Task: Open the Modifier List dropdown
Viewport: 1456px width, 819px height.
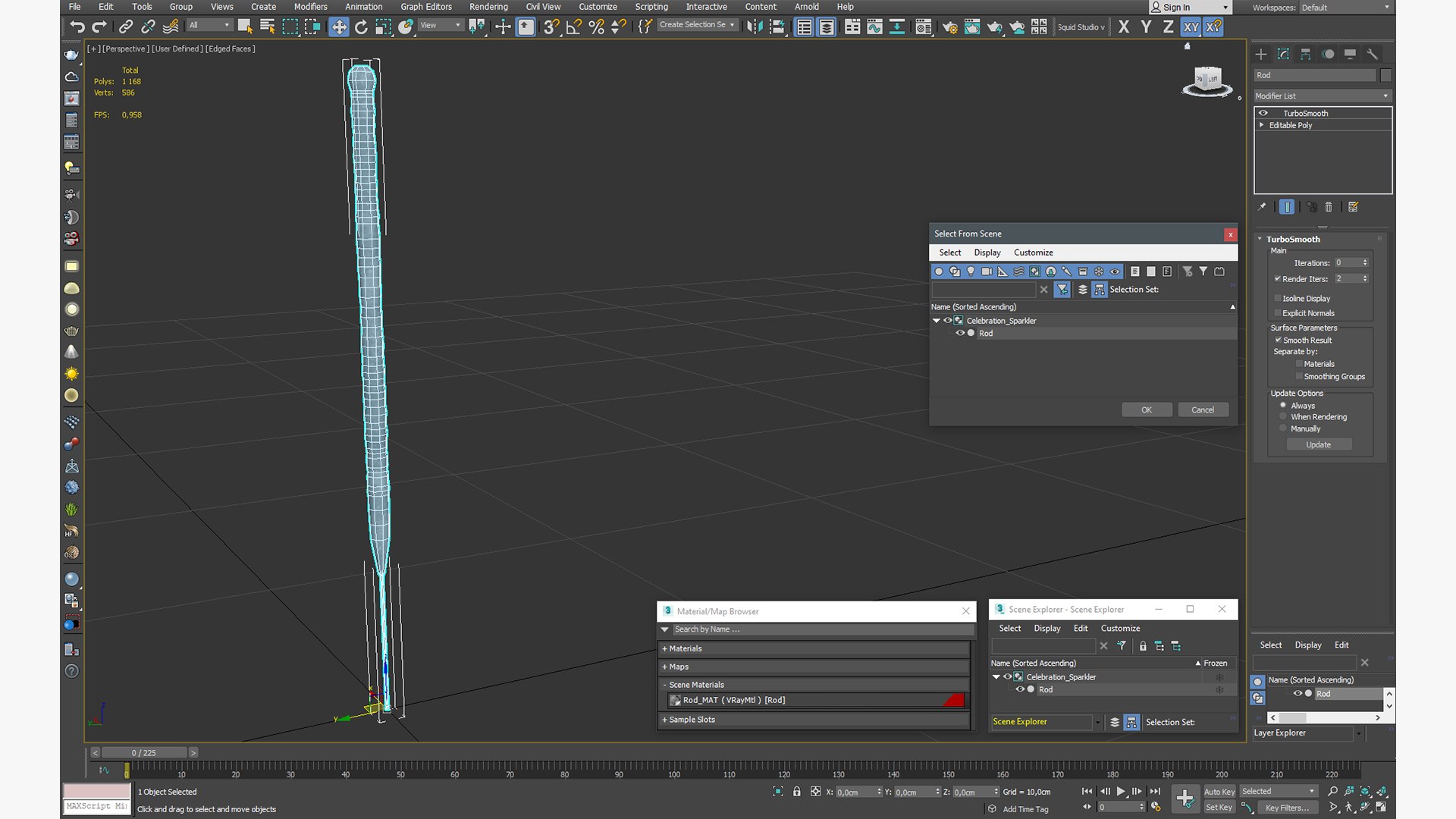Action: 1321,96
